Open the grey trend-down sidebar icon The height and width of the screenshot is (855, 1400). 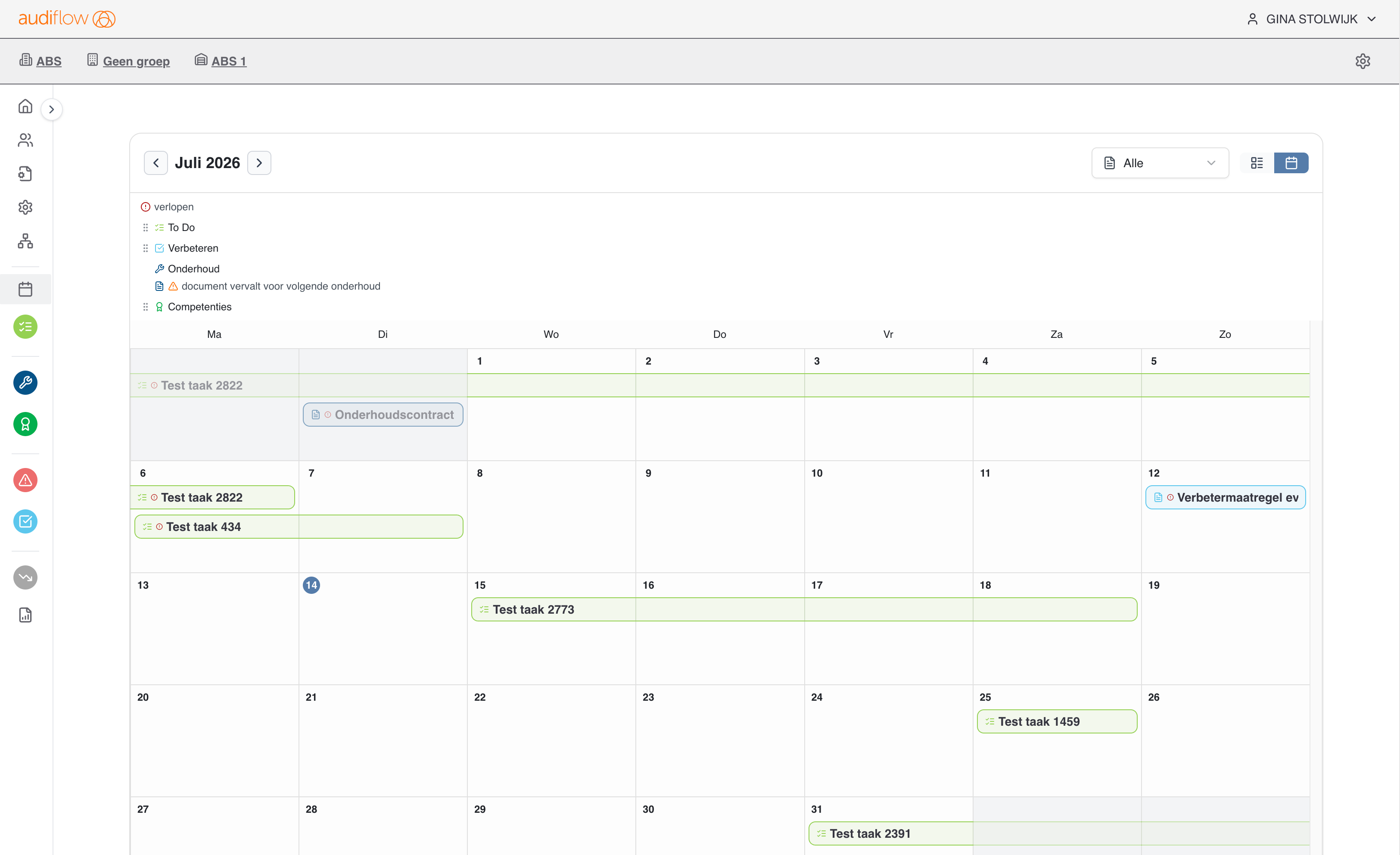25,577
